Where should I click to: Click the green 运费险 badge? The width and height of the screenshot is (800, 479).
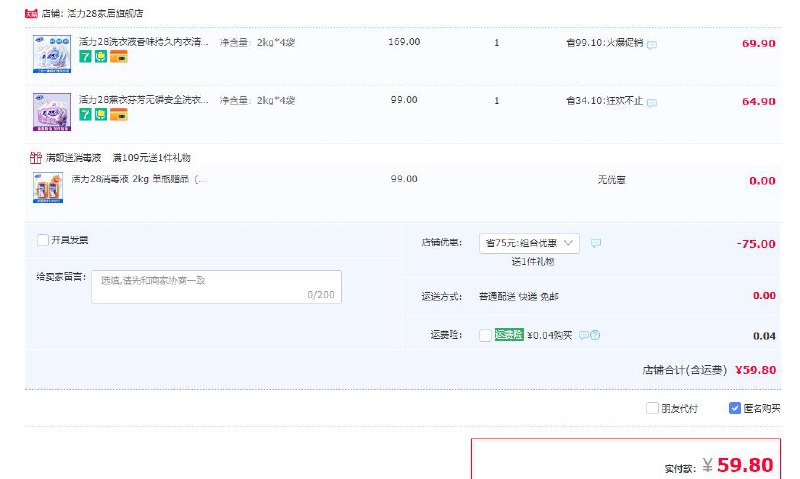point(509,335)
